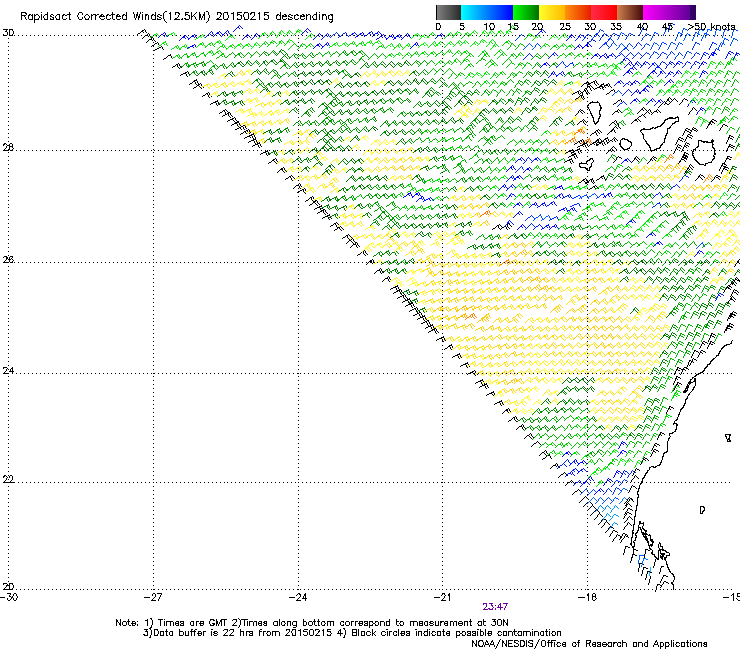This screenshot has width=740, height=650.
Task: Click the 'NOAA/NESDIS/Office of Research and Applications' credit
Action: pos(589,643)
